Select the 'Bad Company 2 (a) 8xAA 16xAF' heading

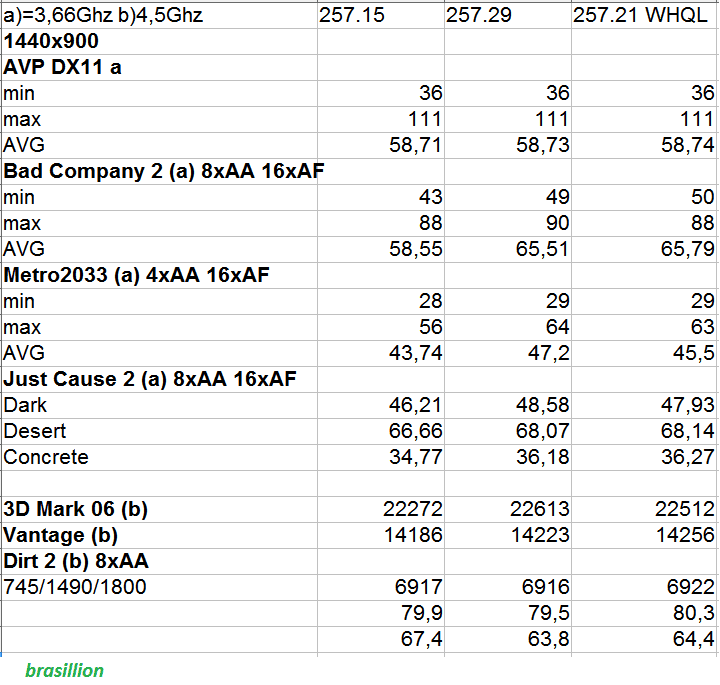pos(163,172)
